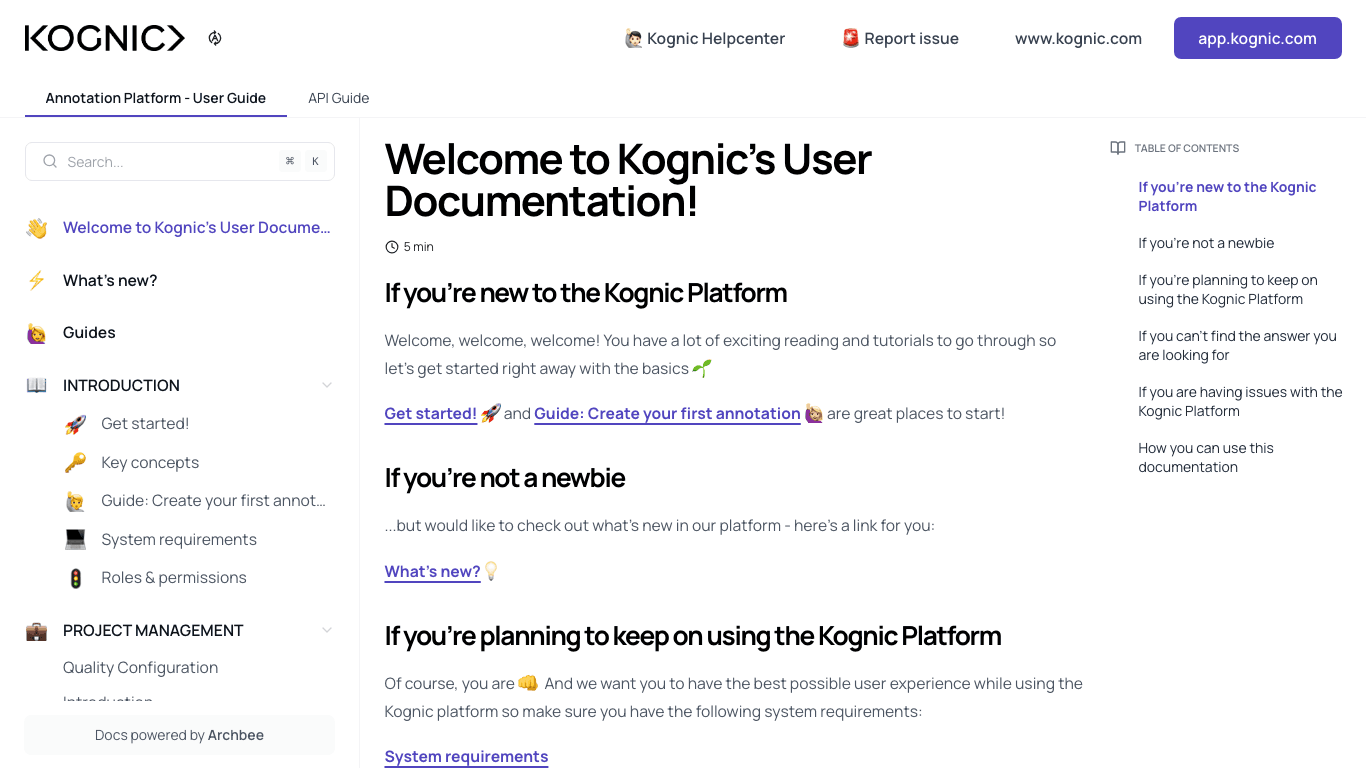This screenshot has width=1366, height=768.
Task: Switch to the API Guide tab
Action: tap(338, 98)
